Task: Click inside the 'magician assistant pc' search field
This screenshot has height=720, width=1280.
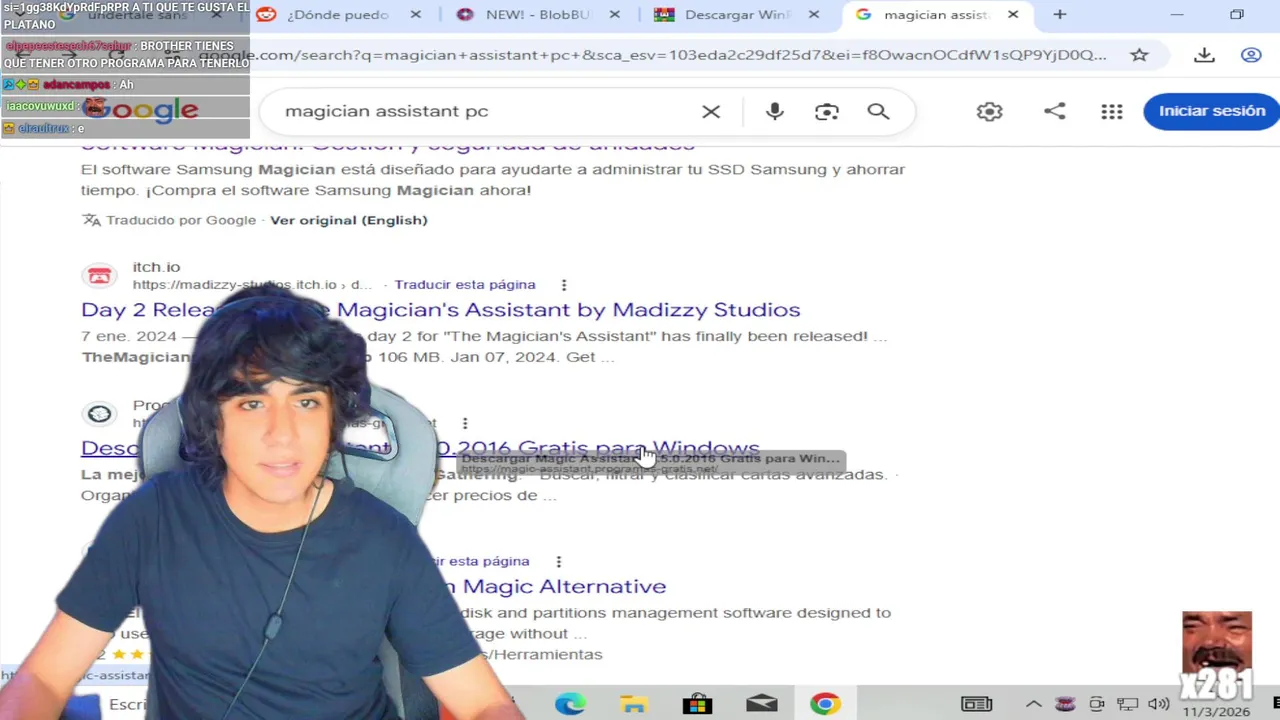Action: click(x=480, y=111)
